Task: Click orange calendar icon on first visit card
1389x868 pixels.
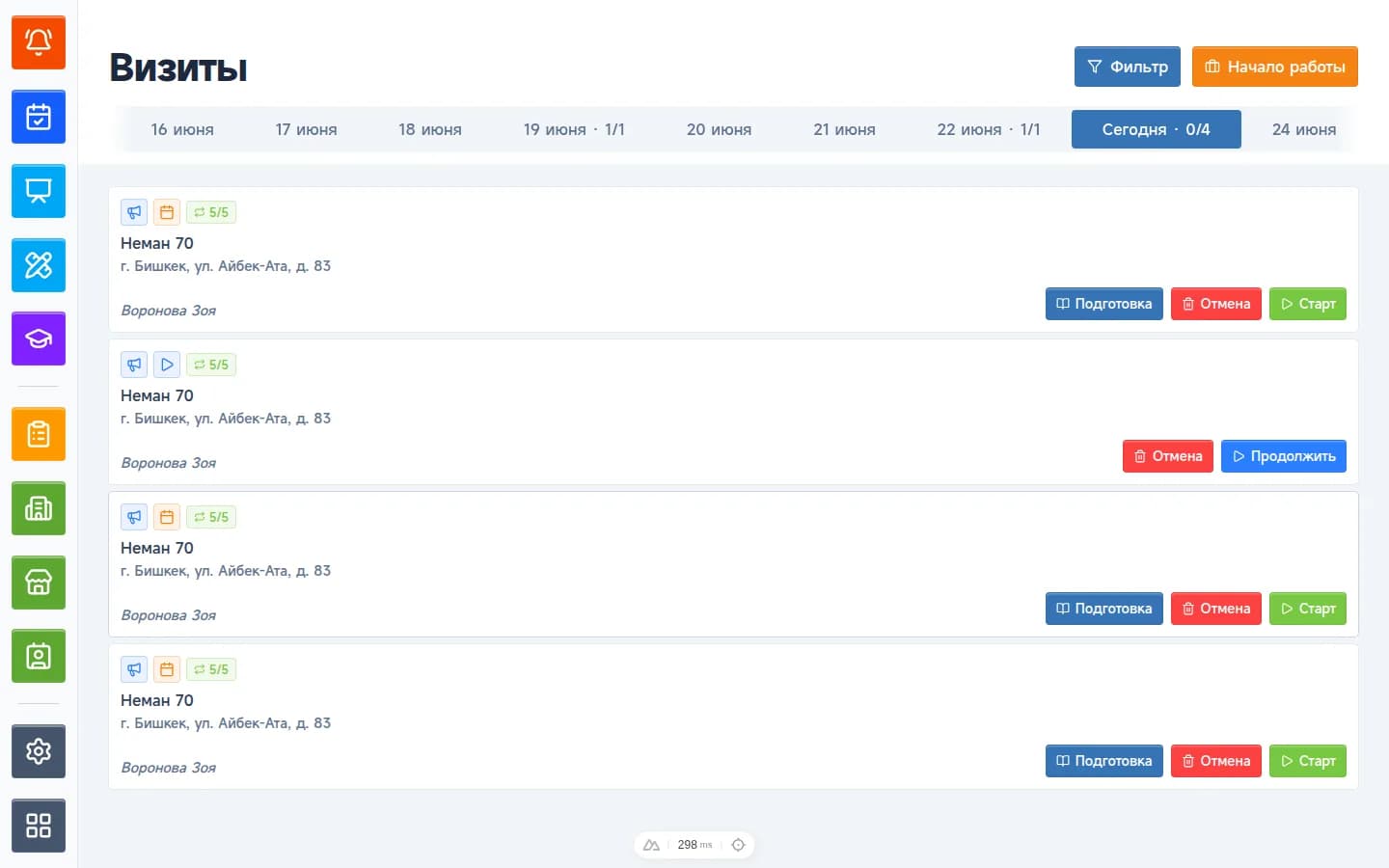Action: [x=167, y=212]
